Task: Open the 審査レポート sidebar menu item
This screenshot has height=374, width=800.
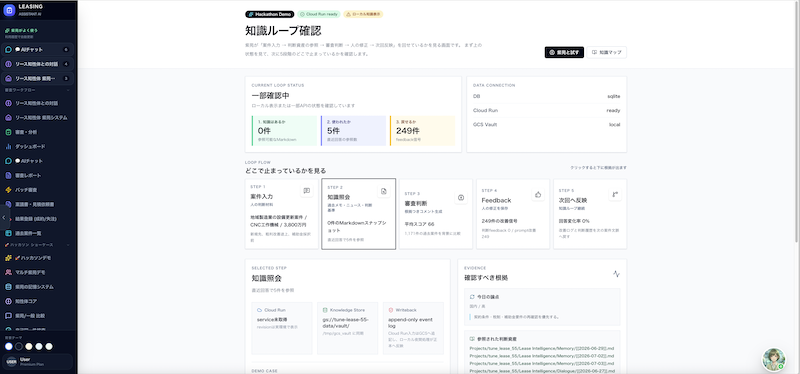Action: point(39,175)
